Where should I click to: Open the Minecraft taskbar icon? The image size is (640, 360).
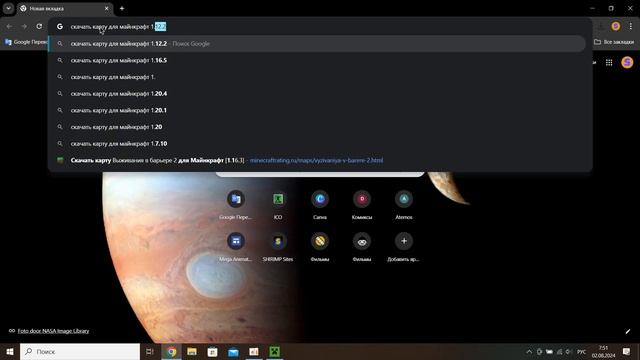[x=275, y=351]
